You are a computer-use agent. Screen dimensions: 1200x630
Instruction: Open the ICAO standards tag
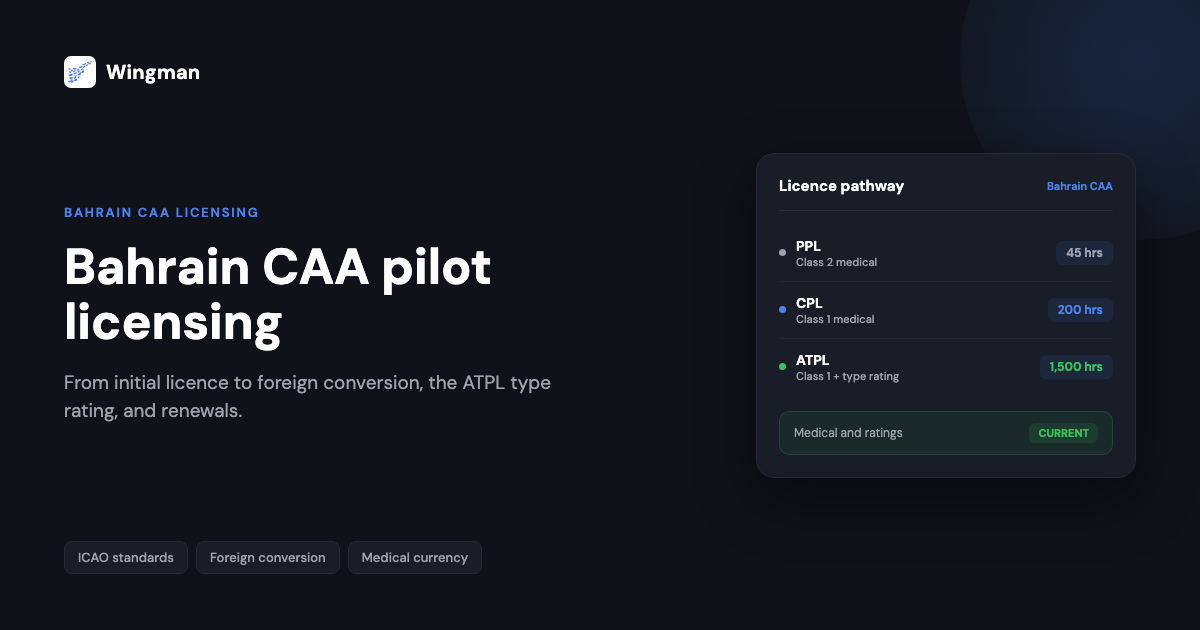pyautogui.click(x=126, y=558)
